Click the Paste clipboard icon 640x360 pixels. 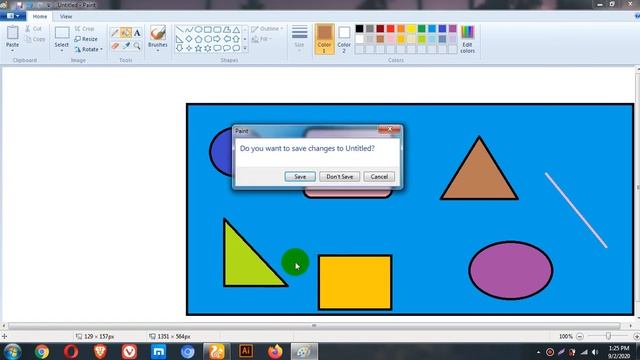coord(13,33)
